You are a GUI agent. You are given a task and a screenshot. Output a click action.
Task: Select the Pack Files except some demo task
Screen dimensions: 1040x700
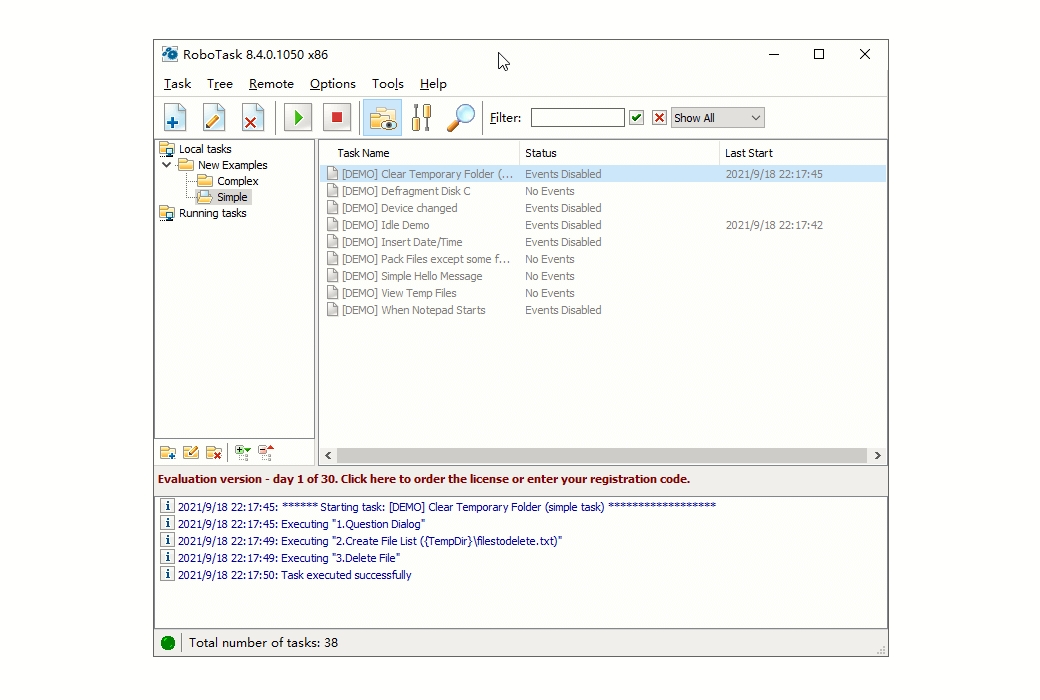coord(603,259)
